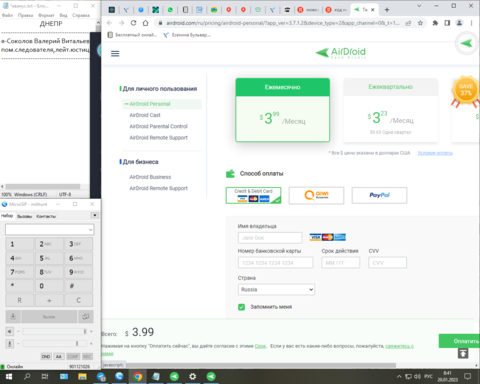Open the MicroSIP menu arrow beside tabs
The width and height of the screenshot is (480, 384).
(95, 215)
